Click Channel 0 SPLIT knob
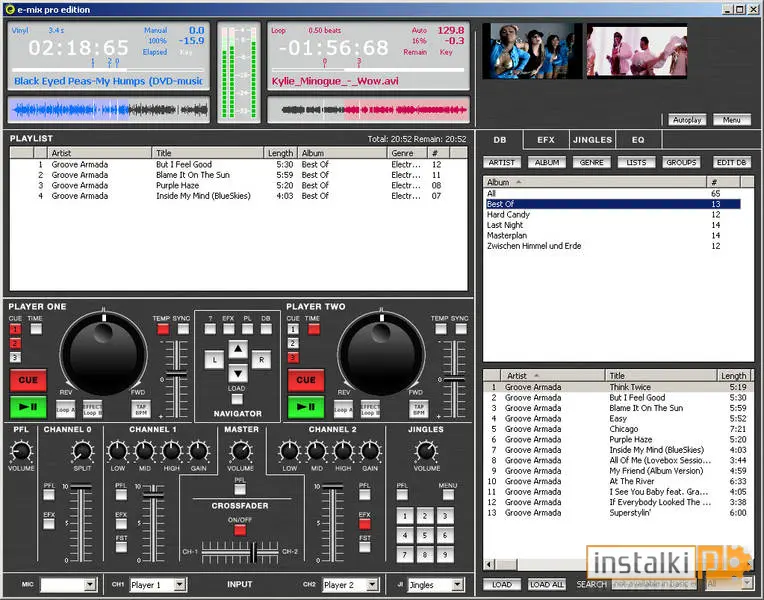 pos(82,451)
